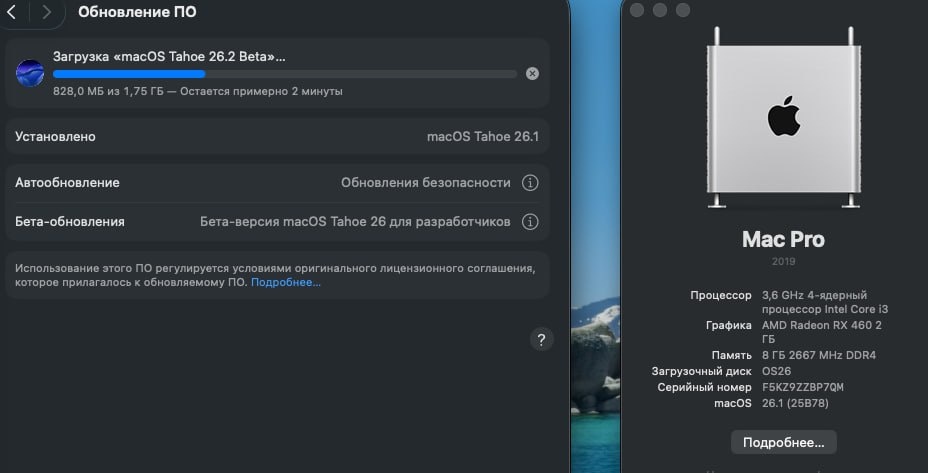
Task: Click the Автообновление label
Action: [x=67, y=183]
